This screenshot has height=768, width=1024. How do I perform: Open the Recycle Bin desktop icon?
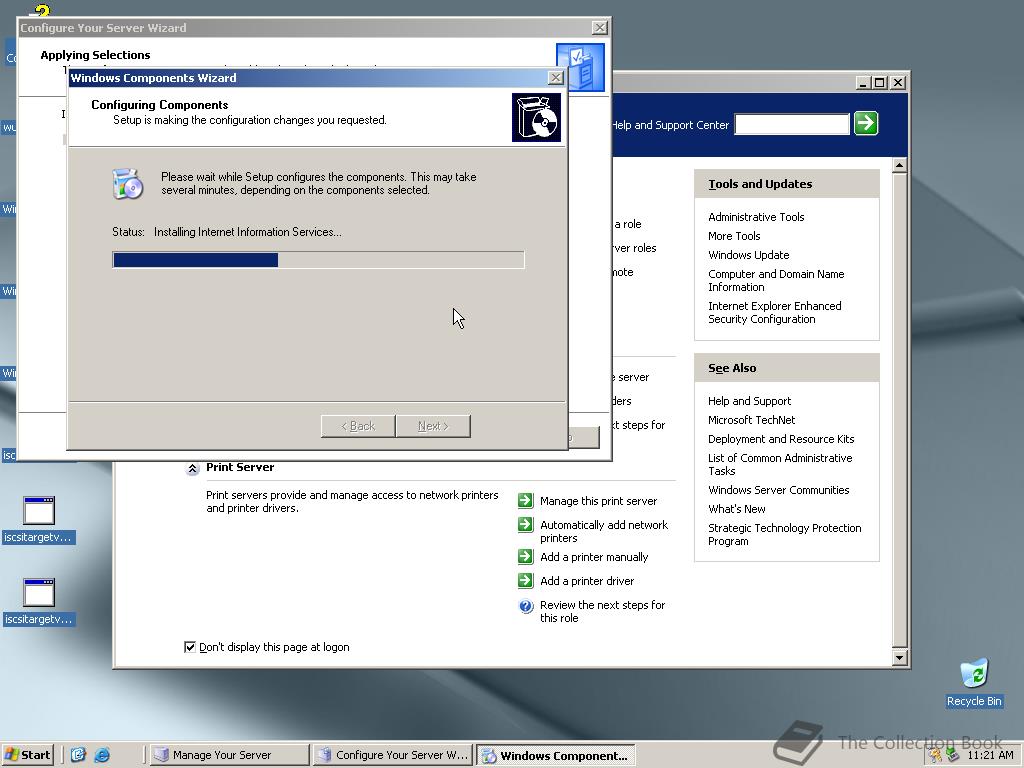point(974,682)
